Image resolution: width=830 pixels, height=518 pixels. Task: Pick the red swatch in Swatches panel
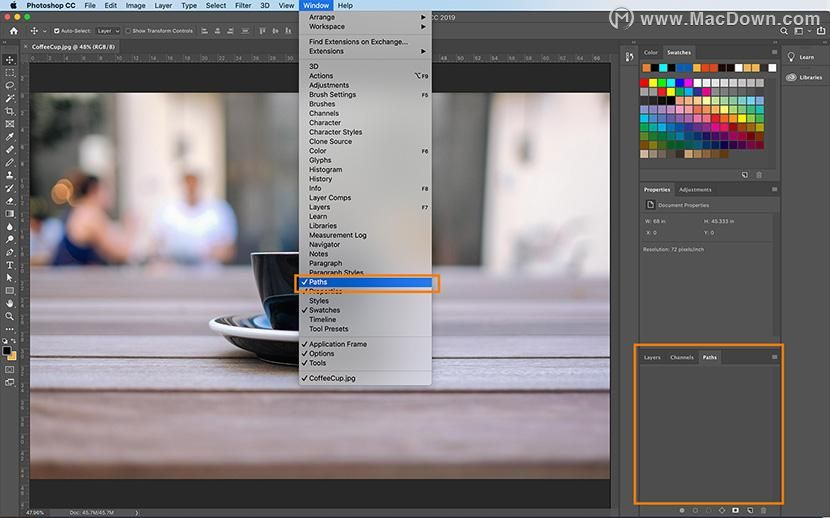[644, 83]
